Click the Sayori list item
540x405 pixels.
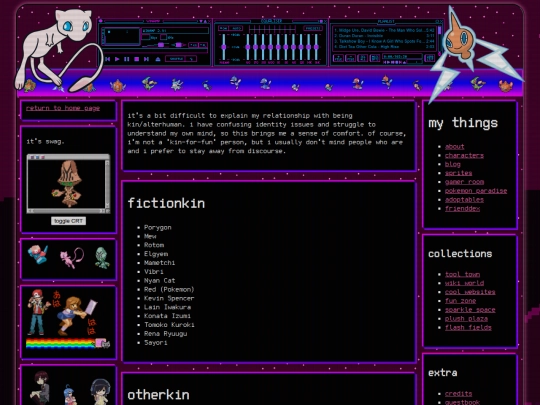coord(156,342)
